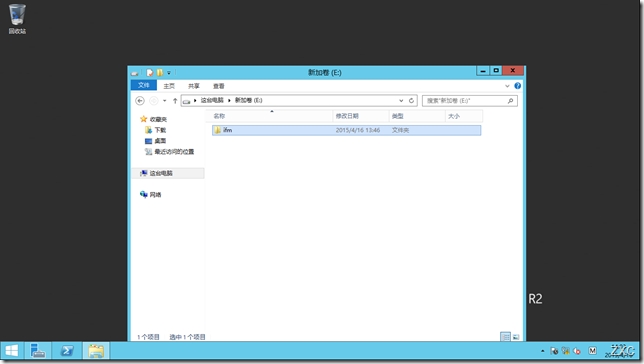This screenshot has width=644, height=364.
Task: Close the 新加卷 (E:) window
Action: [513, 71]
